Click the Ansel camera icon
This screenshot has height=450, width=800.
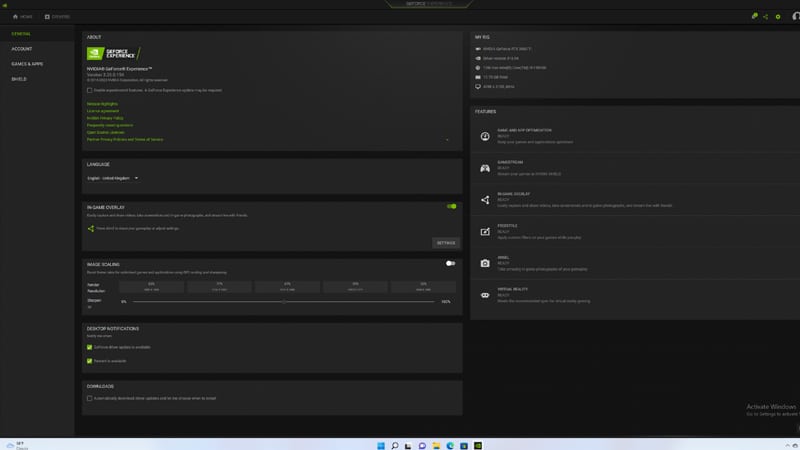(485, 263)
